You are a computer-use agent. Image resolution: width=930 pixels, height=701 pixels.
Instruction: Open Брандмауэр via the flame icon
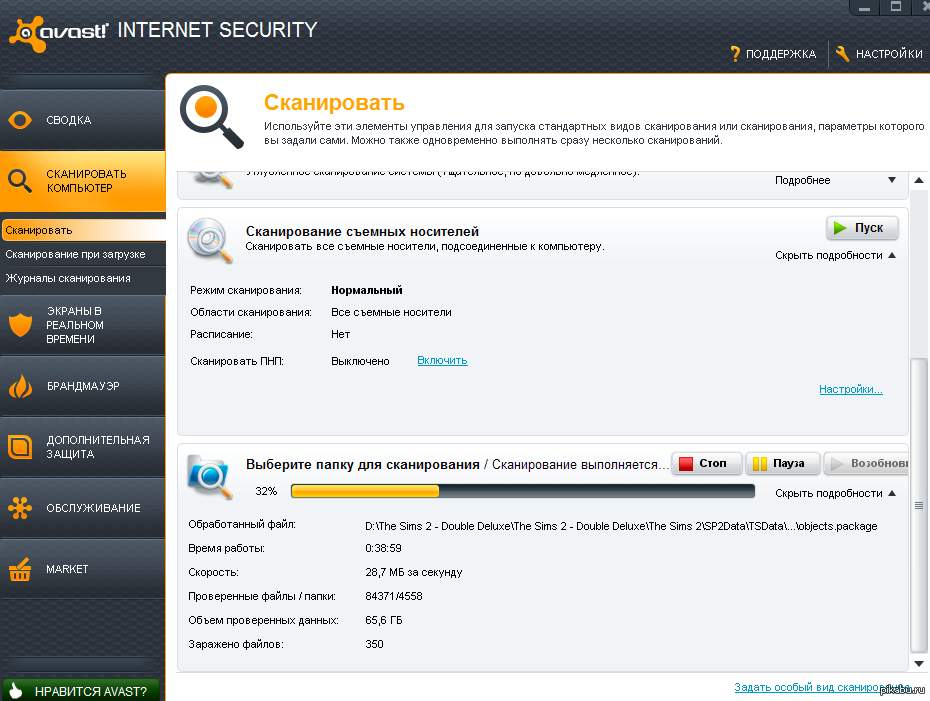[x=21, y=386]
